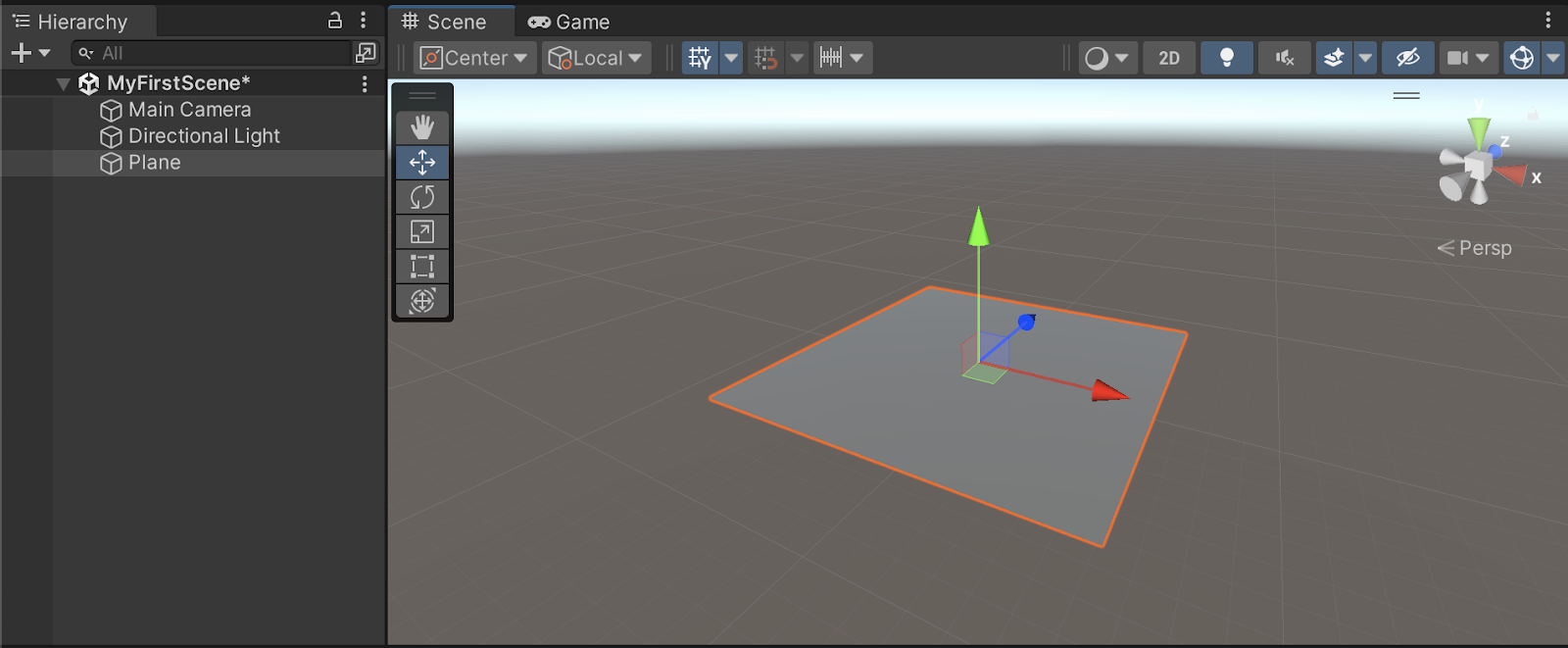This screenshot has width=1568, height=648.
Task: Open the scene picker next to search
Action: point(366,53)
